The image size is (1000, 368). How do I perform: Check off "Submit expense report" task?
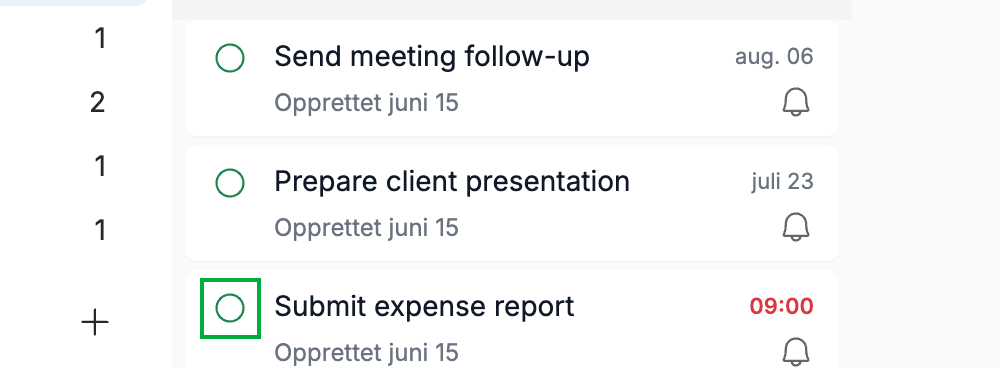[x=230, y=308]
